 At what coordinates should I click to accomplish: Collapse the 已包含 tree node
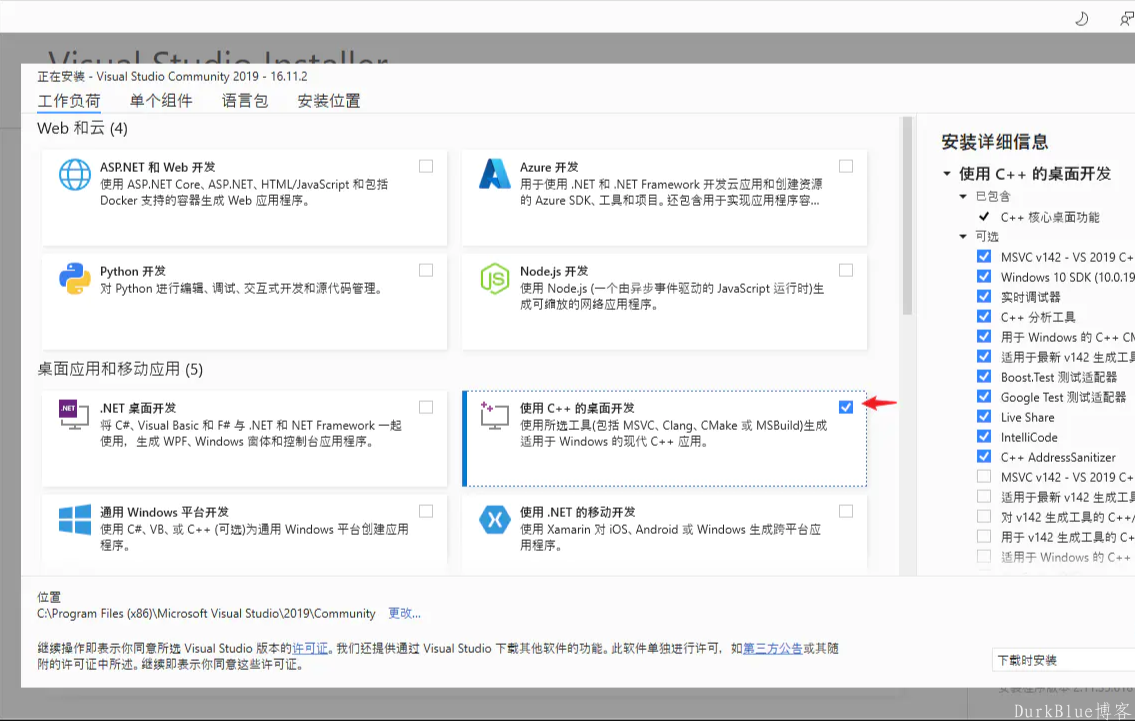963,196
